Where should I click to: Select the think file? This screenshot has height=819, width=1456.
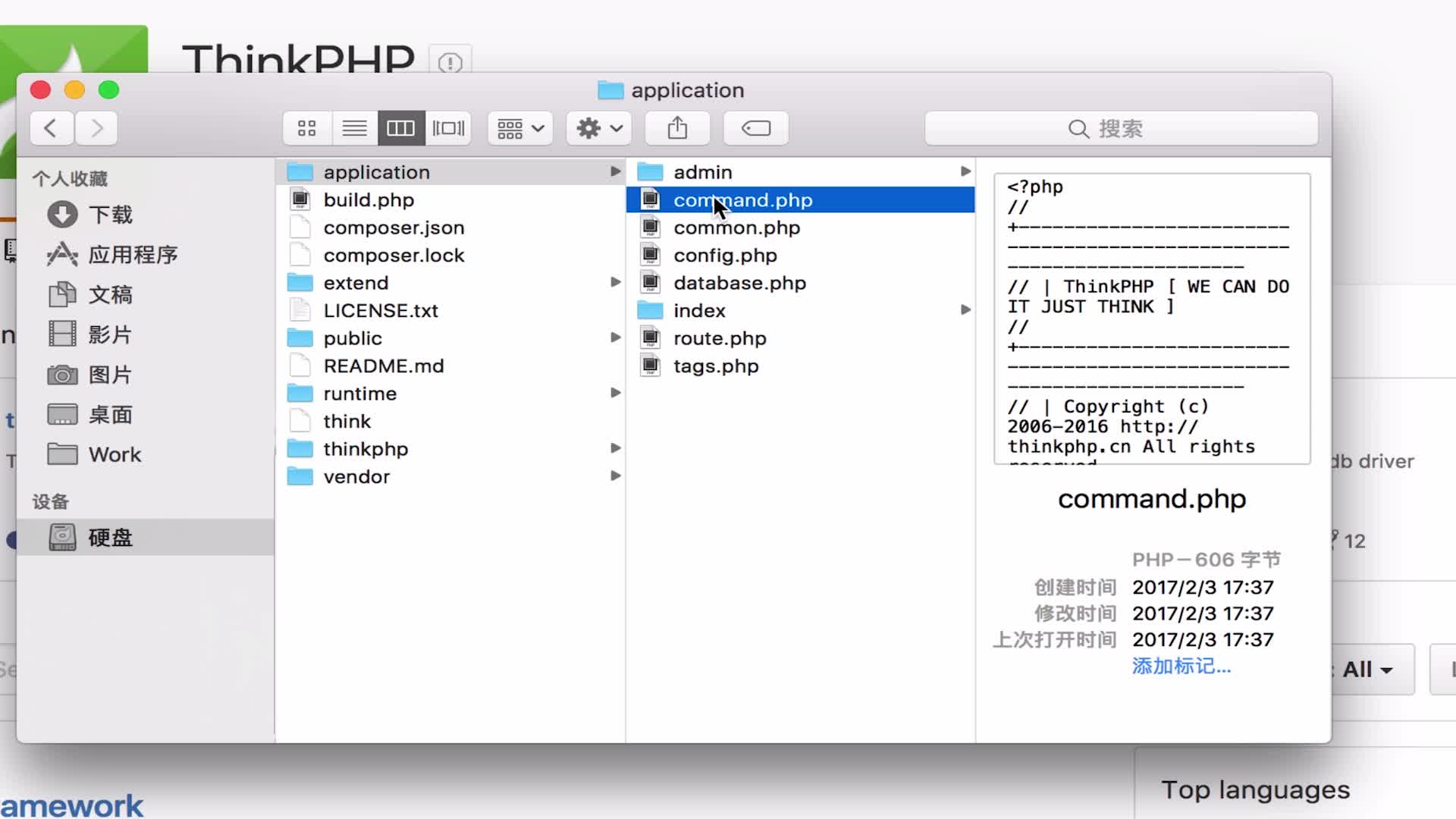pos(451,422)
